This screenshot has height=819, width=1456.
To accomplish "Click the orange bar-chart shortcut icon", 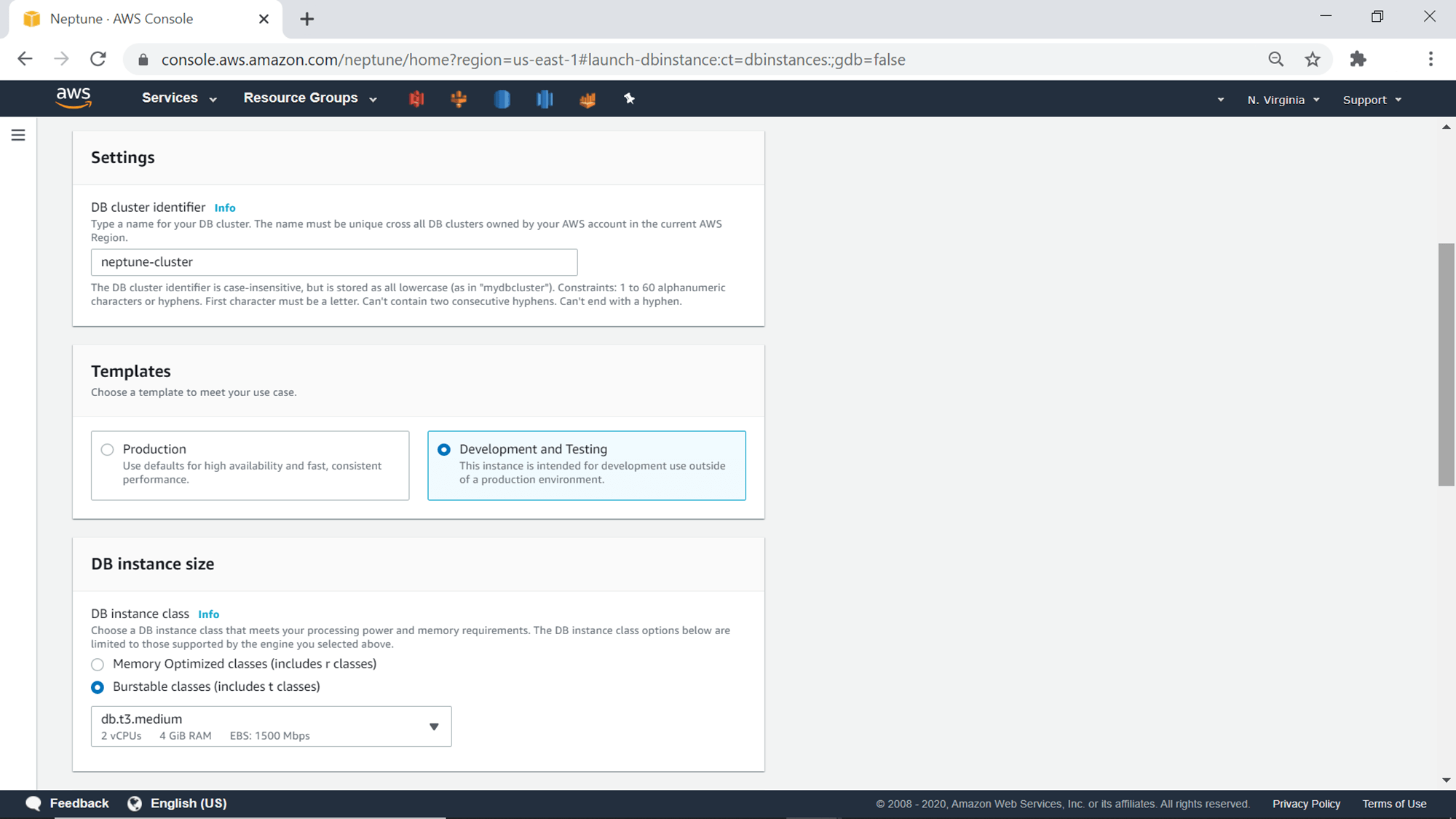I will (x=587, y=99).
